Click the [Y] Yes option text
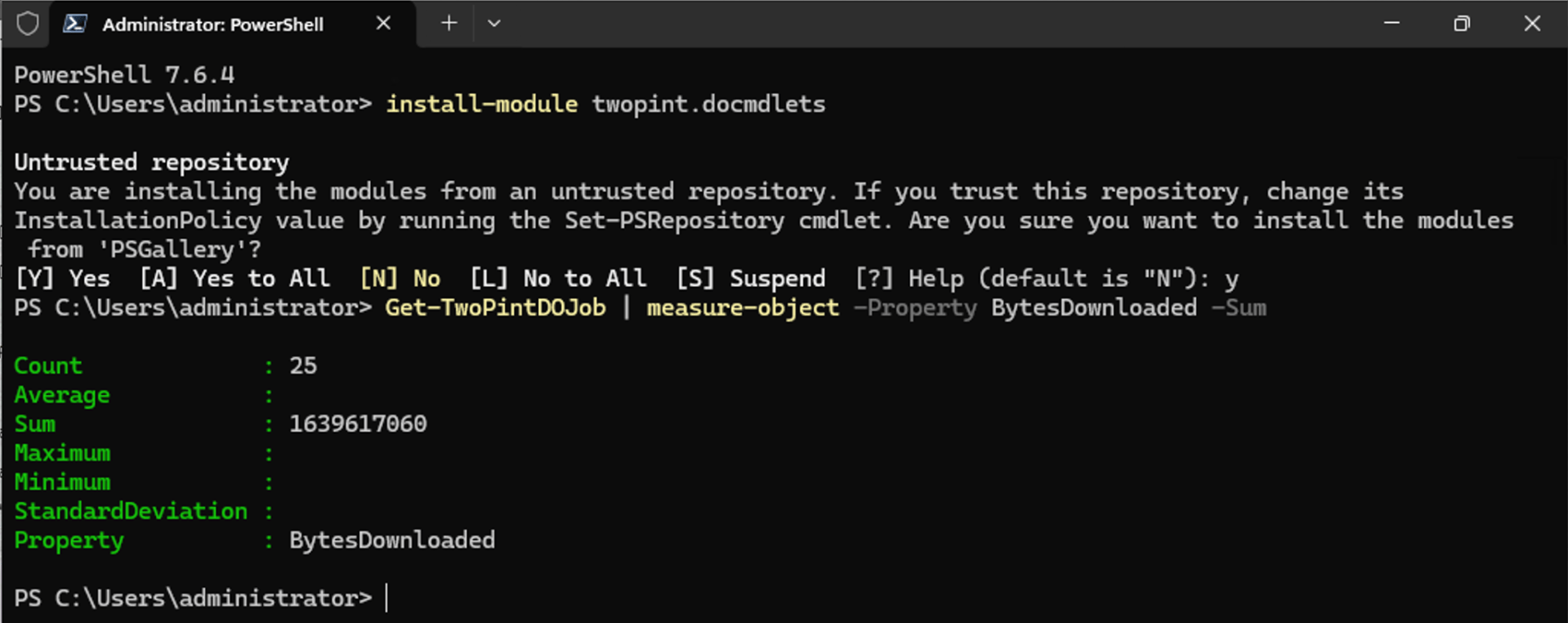1568x623 pixels. point(62,279)
